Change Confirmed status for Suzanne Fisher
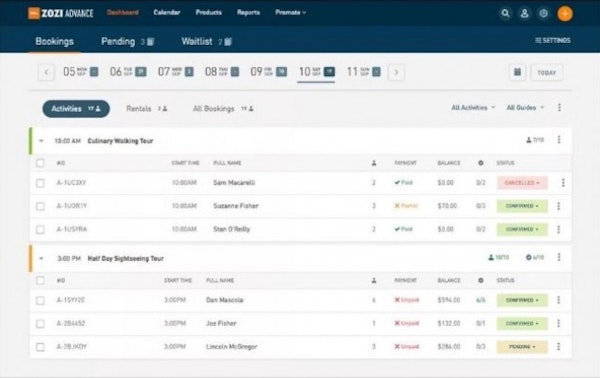 point(522,206)
